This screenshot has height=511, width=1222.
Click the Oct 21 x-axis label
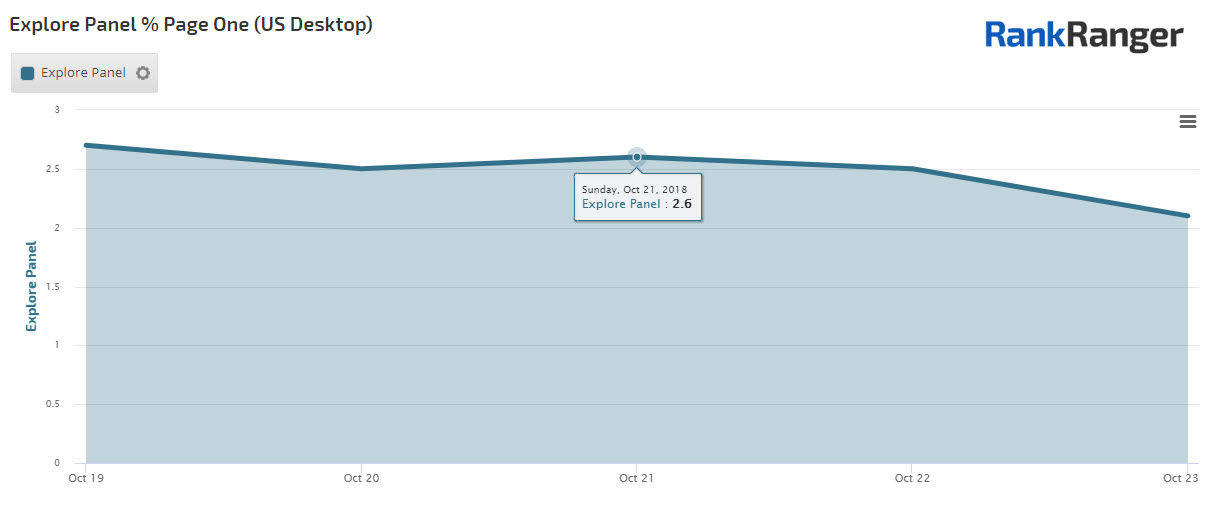636,478
